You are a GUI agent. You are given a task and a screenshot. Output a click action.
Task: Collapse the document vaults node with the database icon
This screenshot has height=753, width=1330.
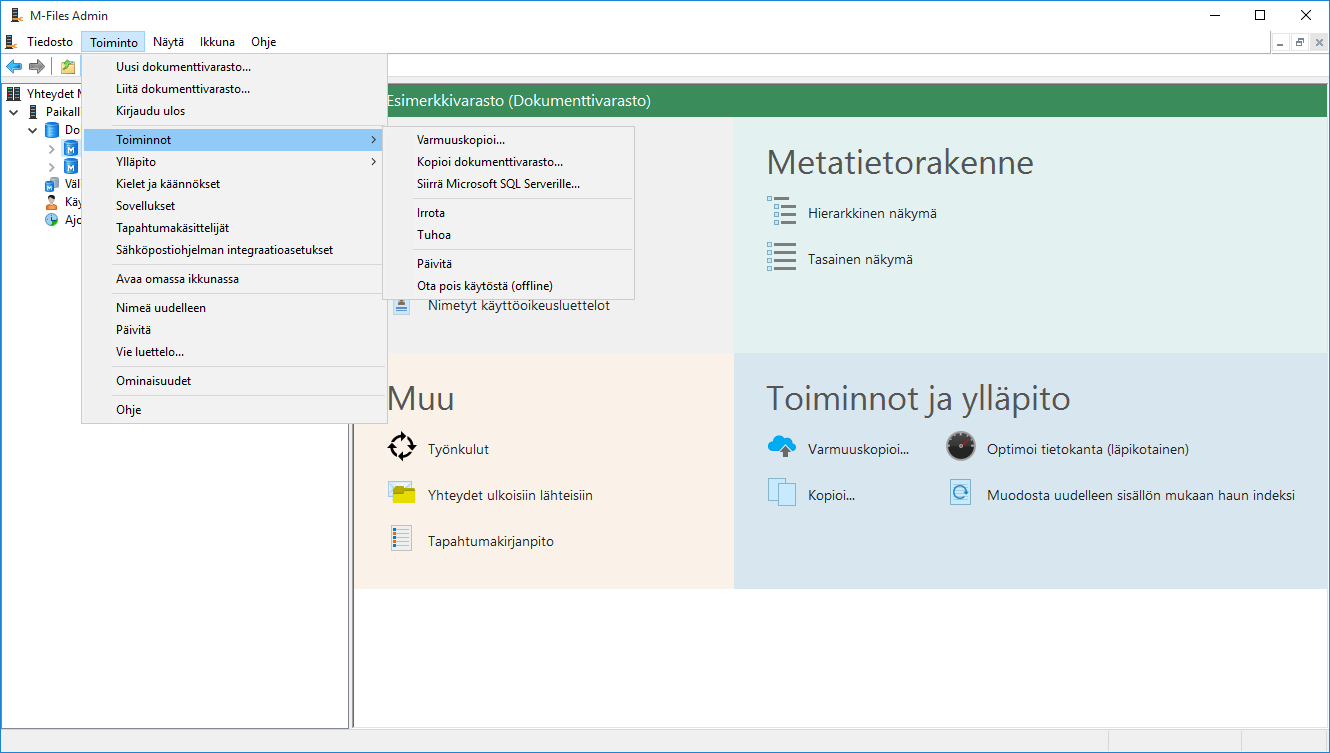(33, 130)
